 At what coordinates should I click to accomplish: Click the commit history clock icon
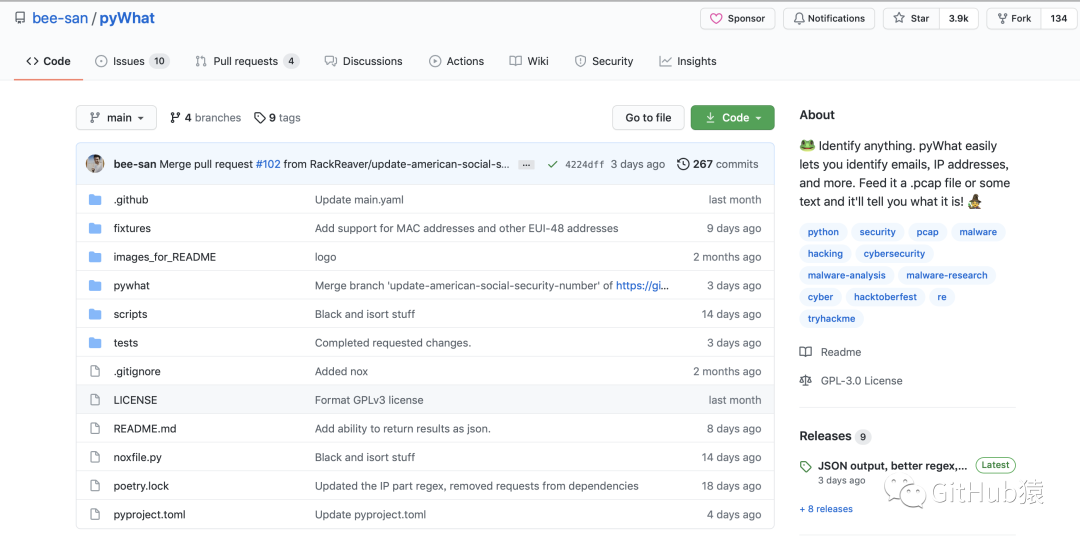click(x=683, y=164)
